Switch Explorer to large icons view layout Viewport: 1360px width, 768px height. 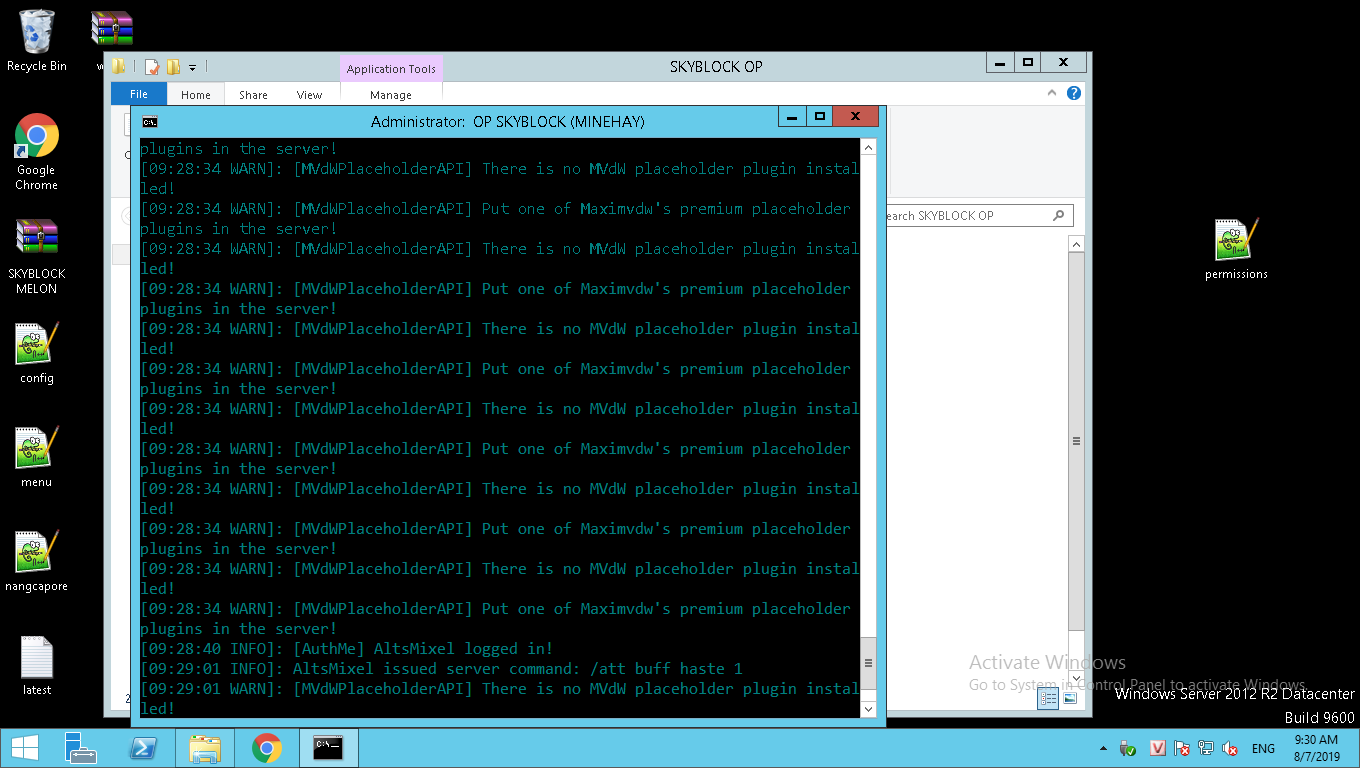click(1070, 698)
